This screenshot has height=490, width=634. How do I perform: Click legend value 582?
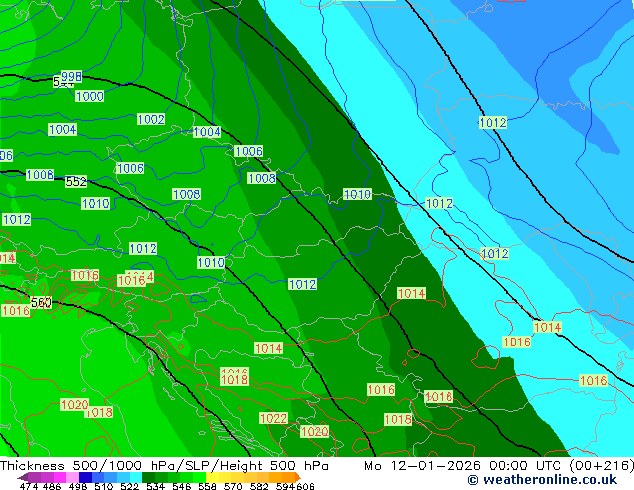(259, 486)
